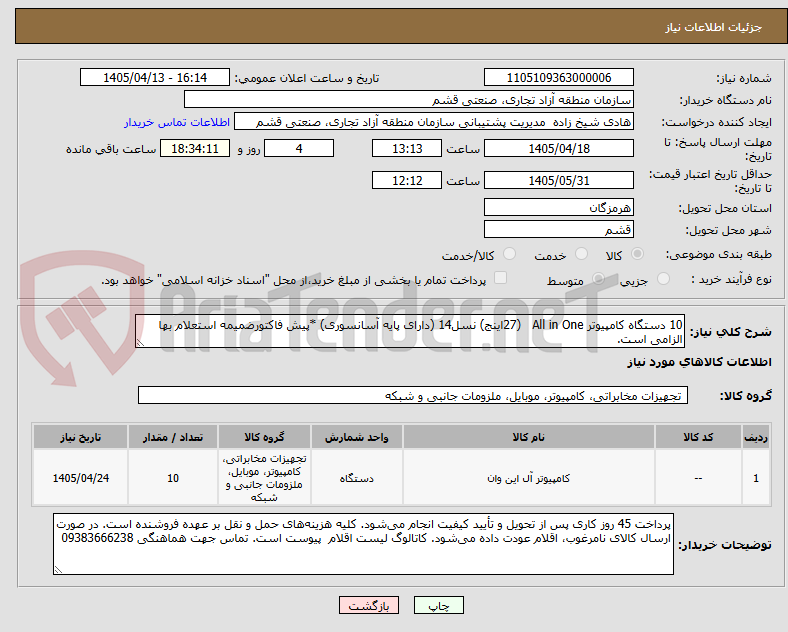Click resize handle of شرح کلی نیاز textarea
Viewport: 788px width, 632px height.
coord(140,343)
